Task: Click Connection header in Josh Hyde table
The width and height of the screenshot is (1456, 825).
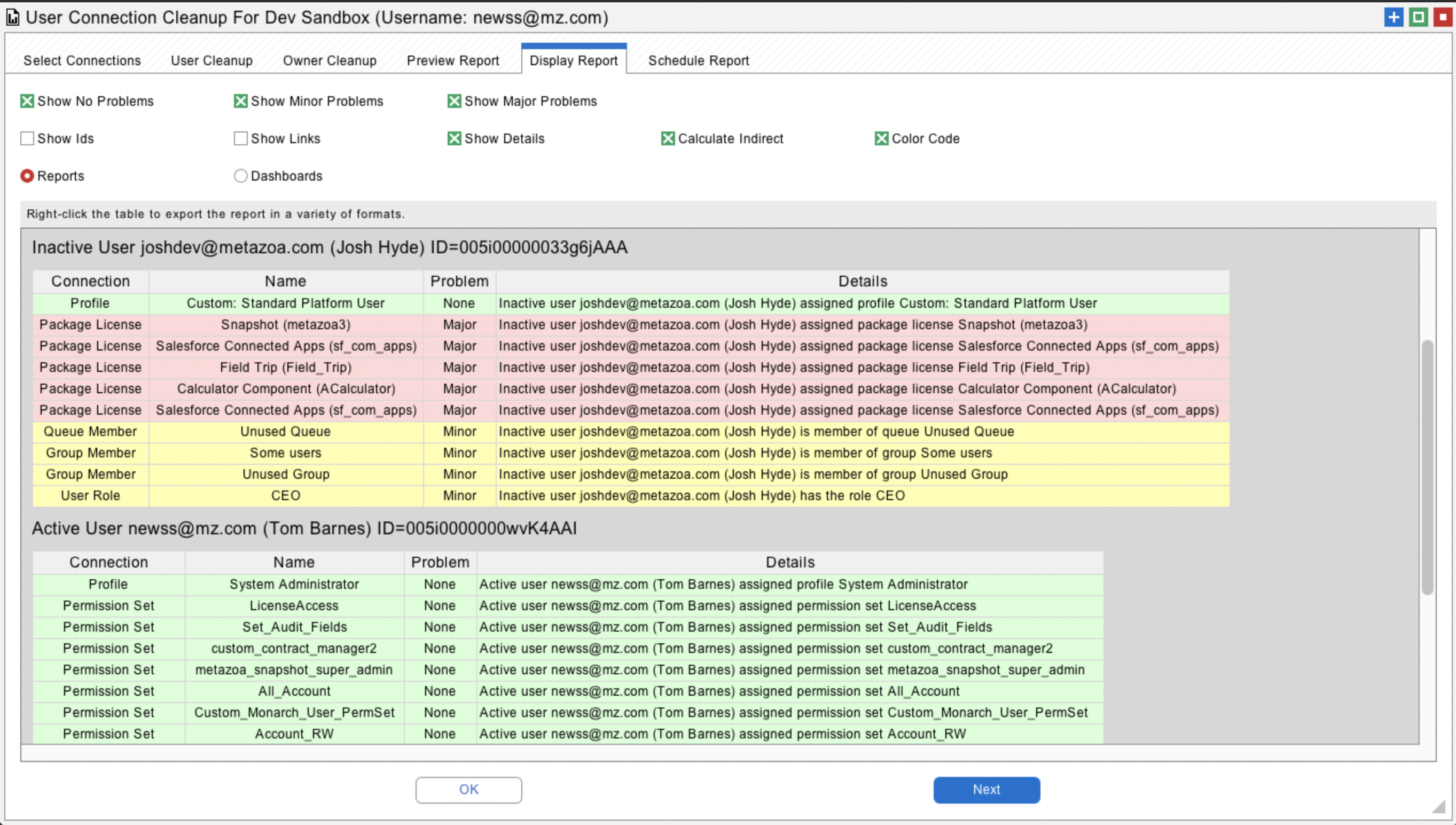Action: [91, 281]
